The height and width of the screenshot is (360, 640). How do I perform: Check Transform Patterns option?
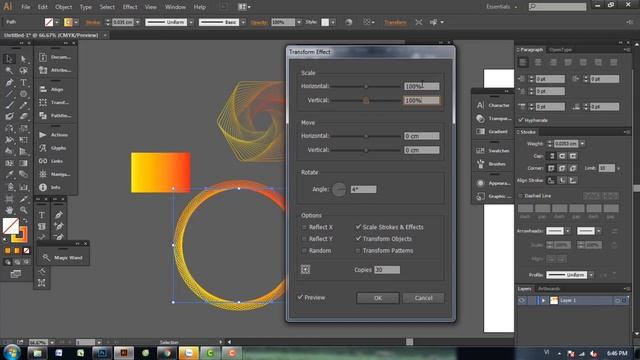(358, 251)
